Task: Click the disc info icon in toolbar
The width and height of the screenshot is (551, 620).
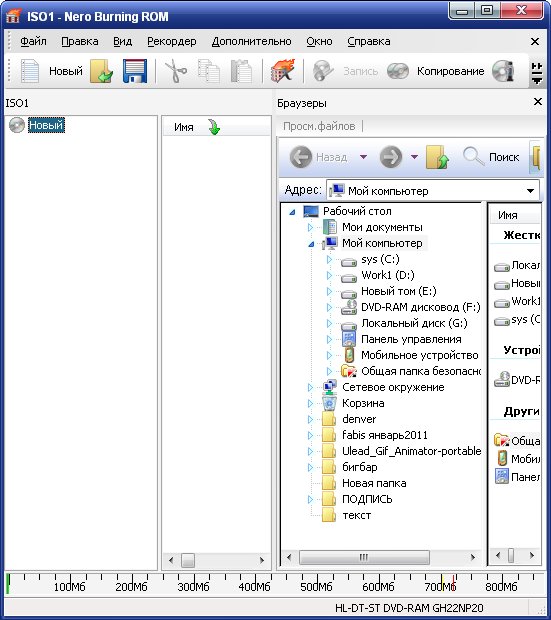Action: click(x=503, y=71)
